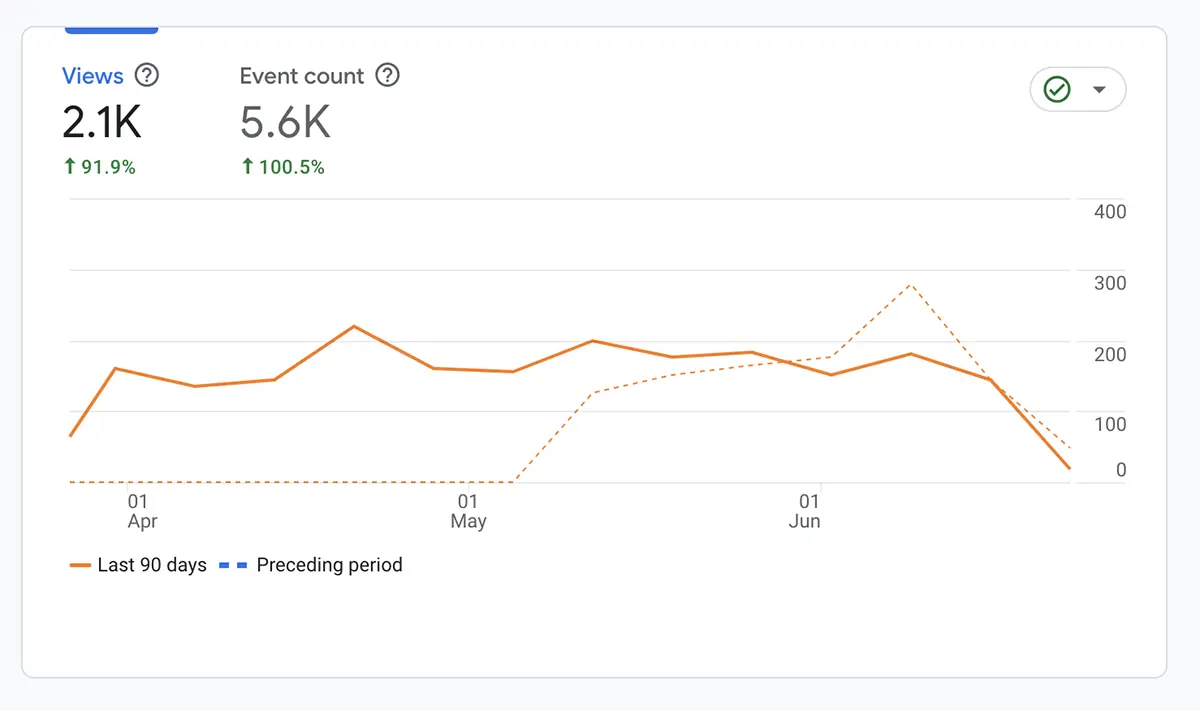Click the help icon beside Event count

click(x=387, y=76)
